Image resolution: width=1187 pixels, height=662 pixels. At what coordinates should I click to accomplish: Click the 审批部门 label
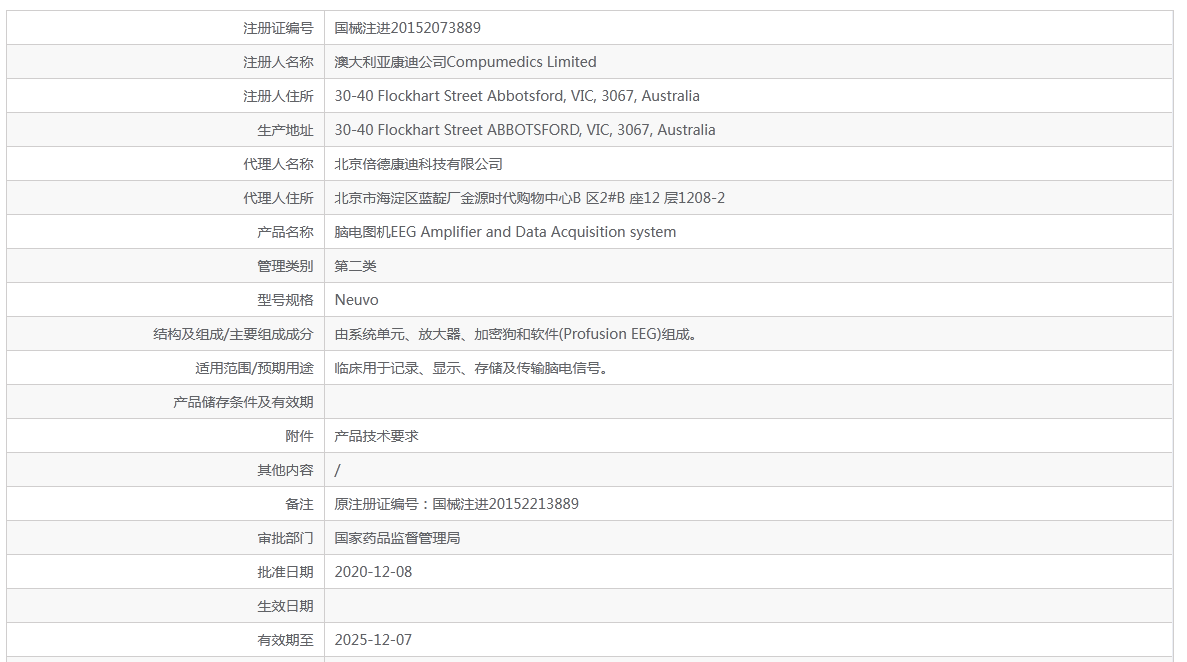285,539
